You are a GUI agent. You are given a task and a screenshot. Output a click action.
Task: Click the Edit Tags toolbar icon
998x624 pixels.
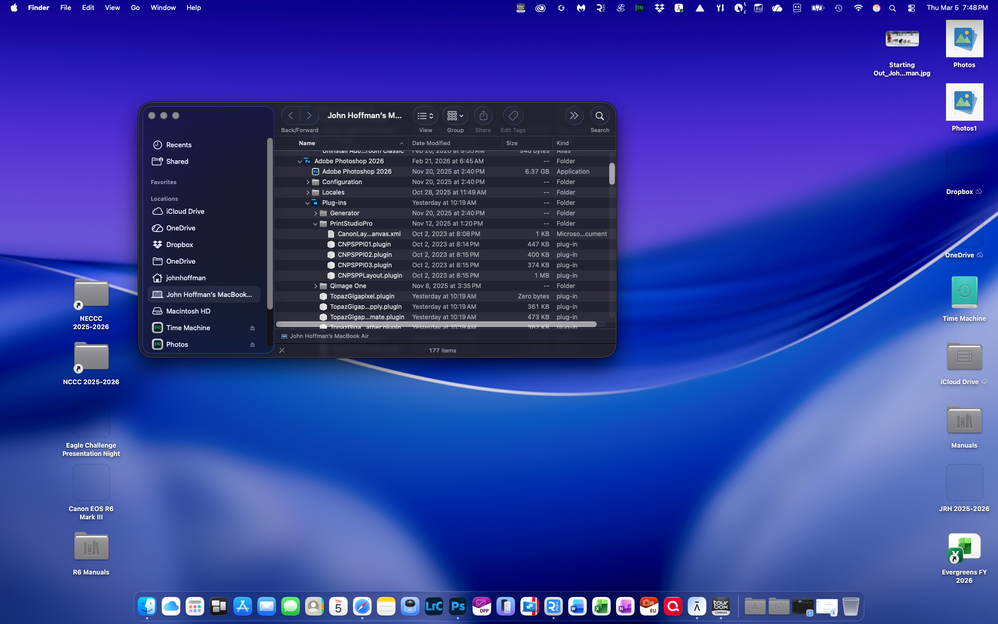tap(513, 115)
